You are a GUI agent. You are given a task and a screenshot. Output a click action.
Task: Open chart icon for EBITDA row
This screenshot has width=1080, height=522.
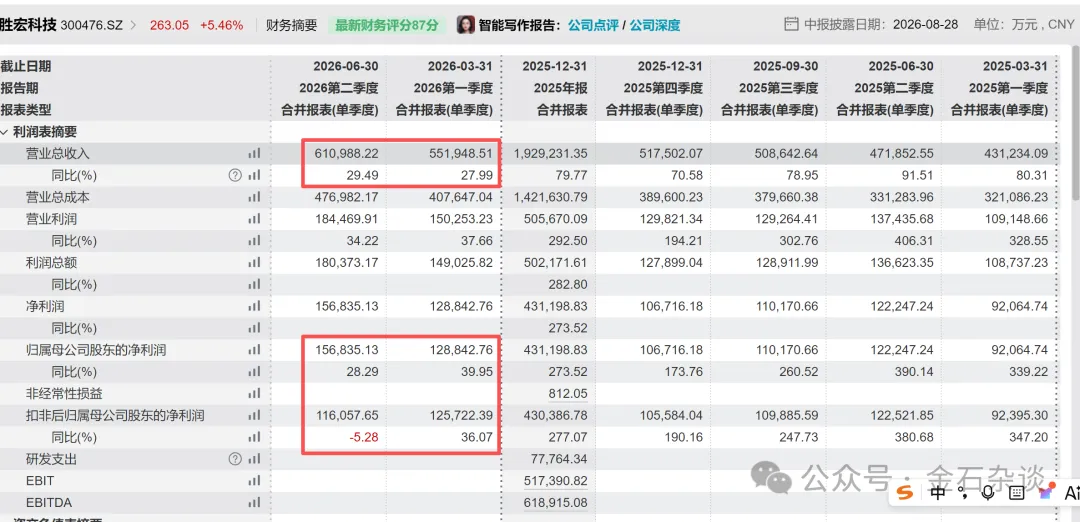254,503
